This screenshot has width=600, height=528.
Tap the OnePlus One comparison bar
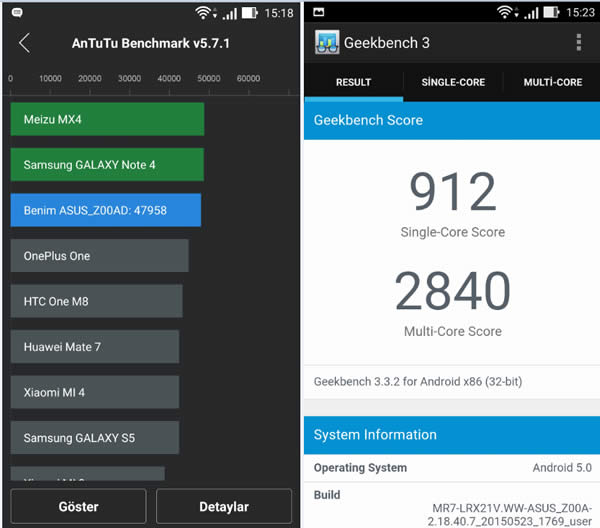[99, 256]
